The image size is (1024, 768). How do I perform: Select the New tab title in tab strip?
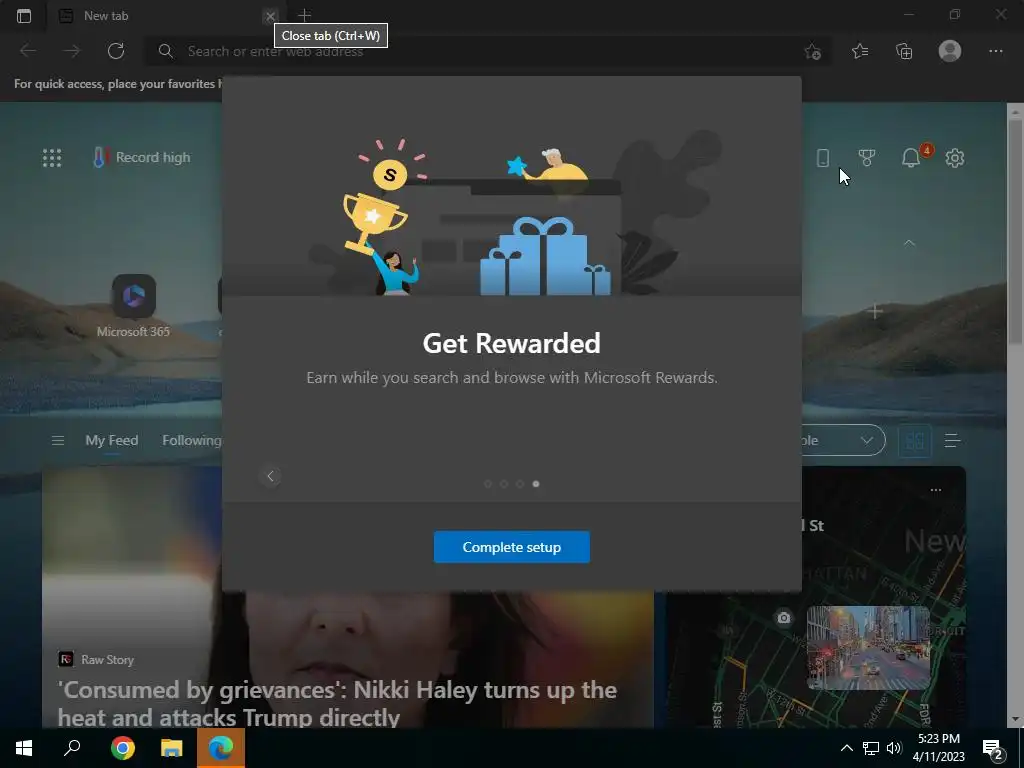click(106, 16)
